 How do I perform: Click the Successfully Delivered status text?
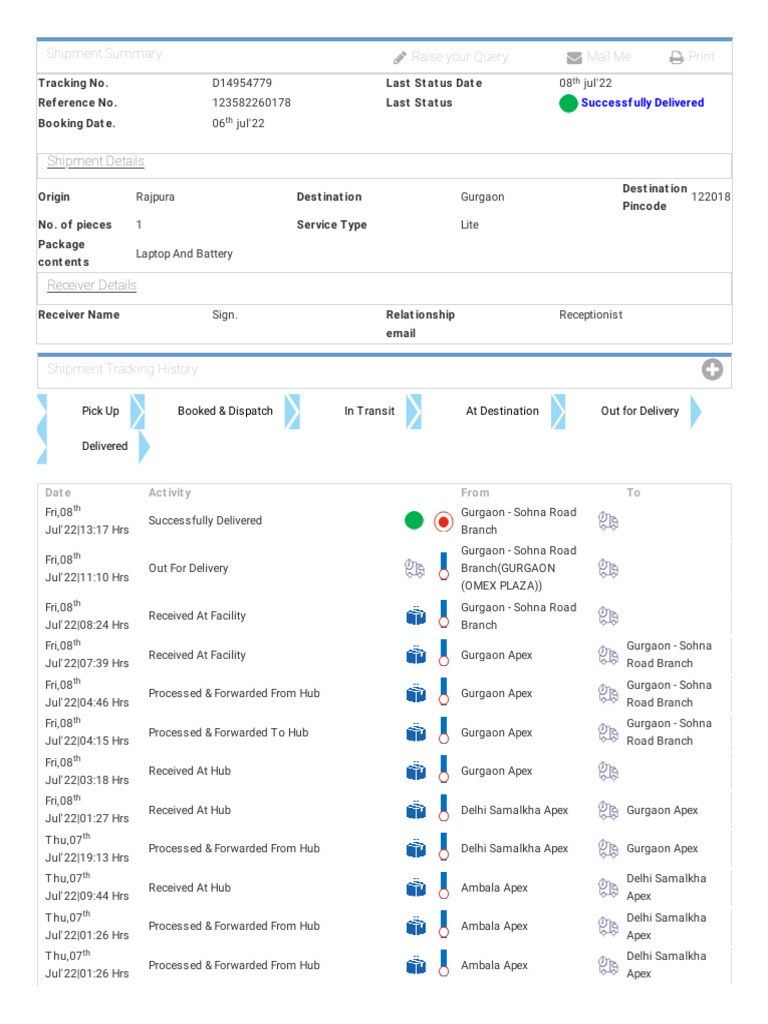coord(642,103)
